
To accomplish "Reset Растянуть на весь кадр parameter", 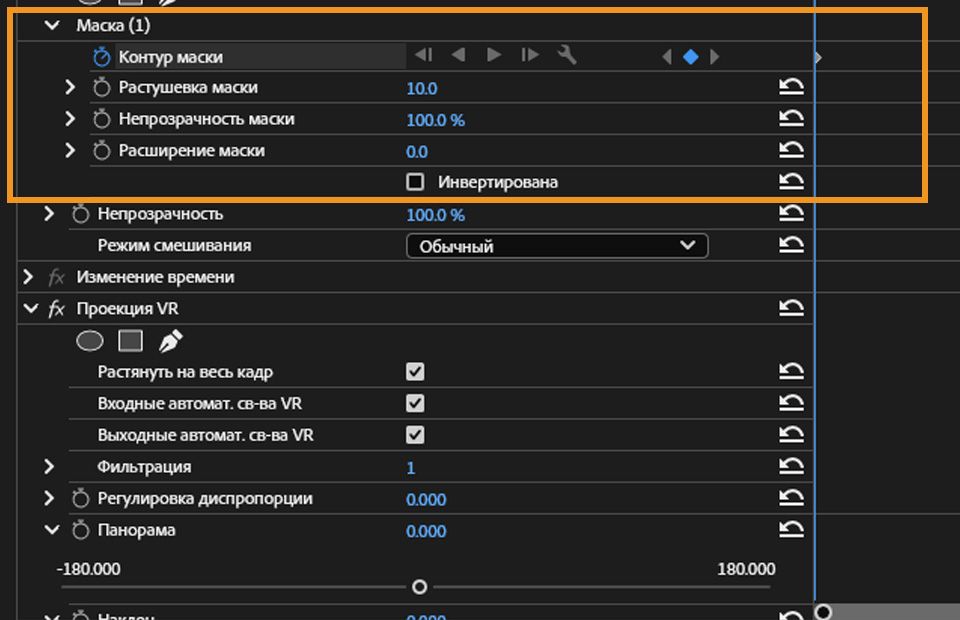I will pyautogui.click(x=791, y=371).
